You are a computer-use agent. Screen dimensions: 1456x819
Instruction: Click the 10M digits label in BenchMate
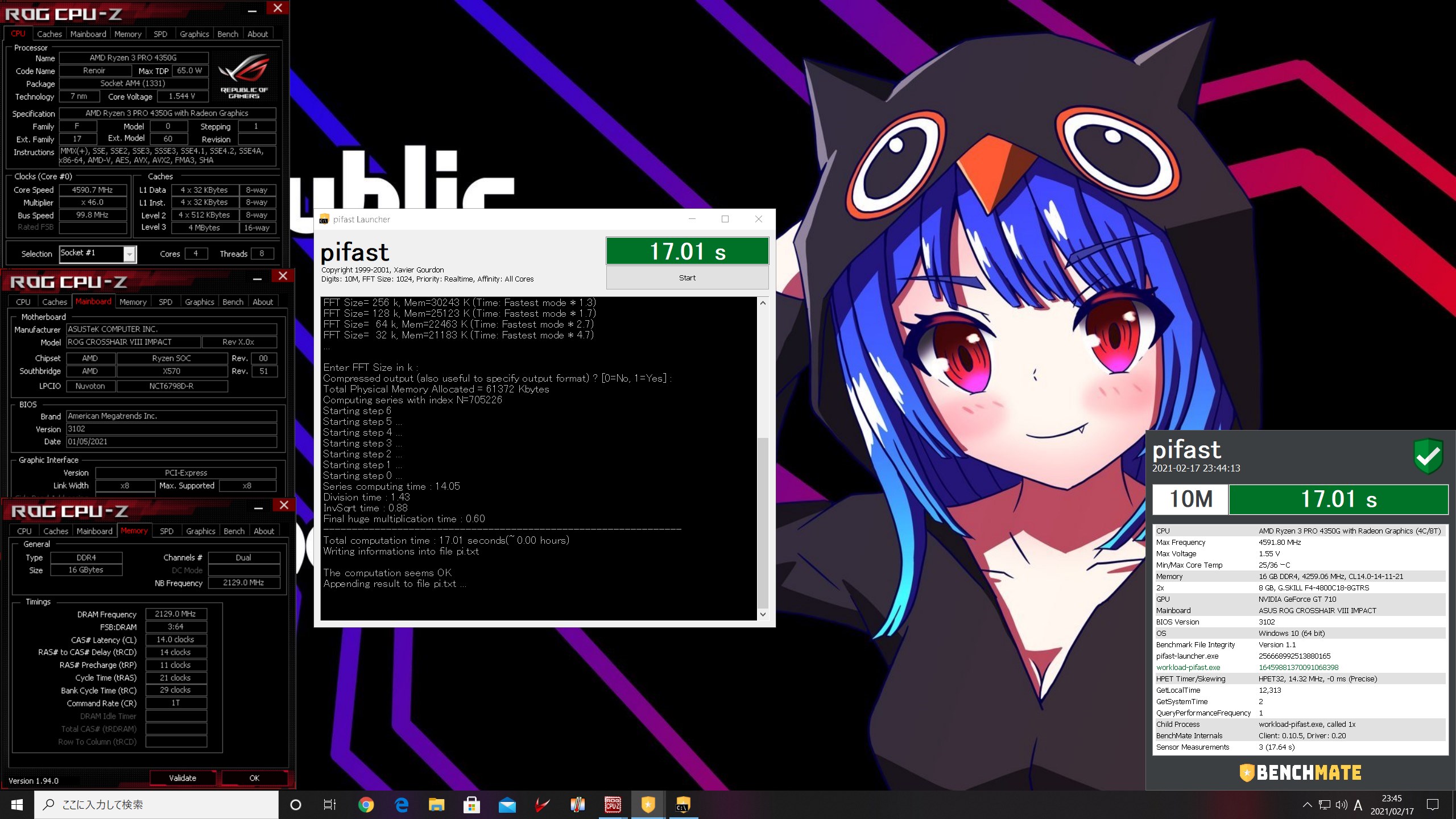point(1190,499)
